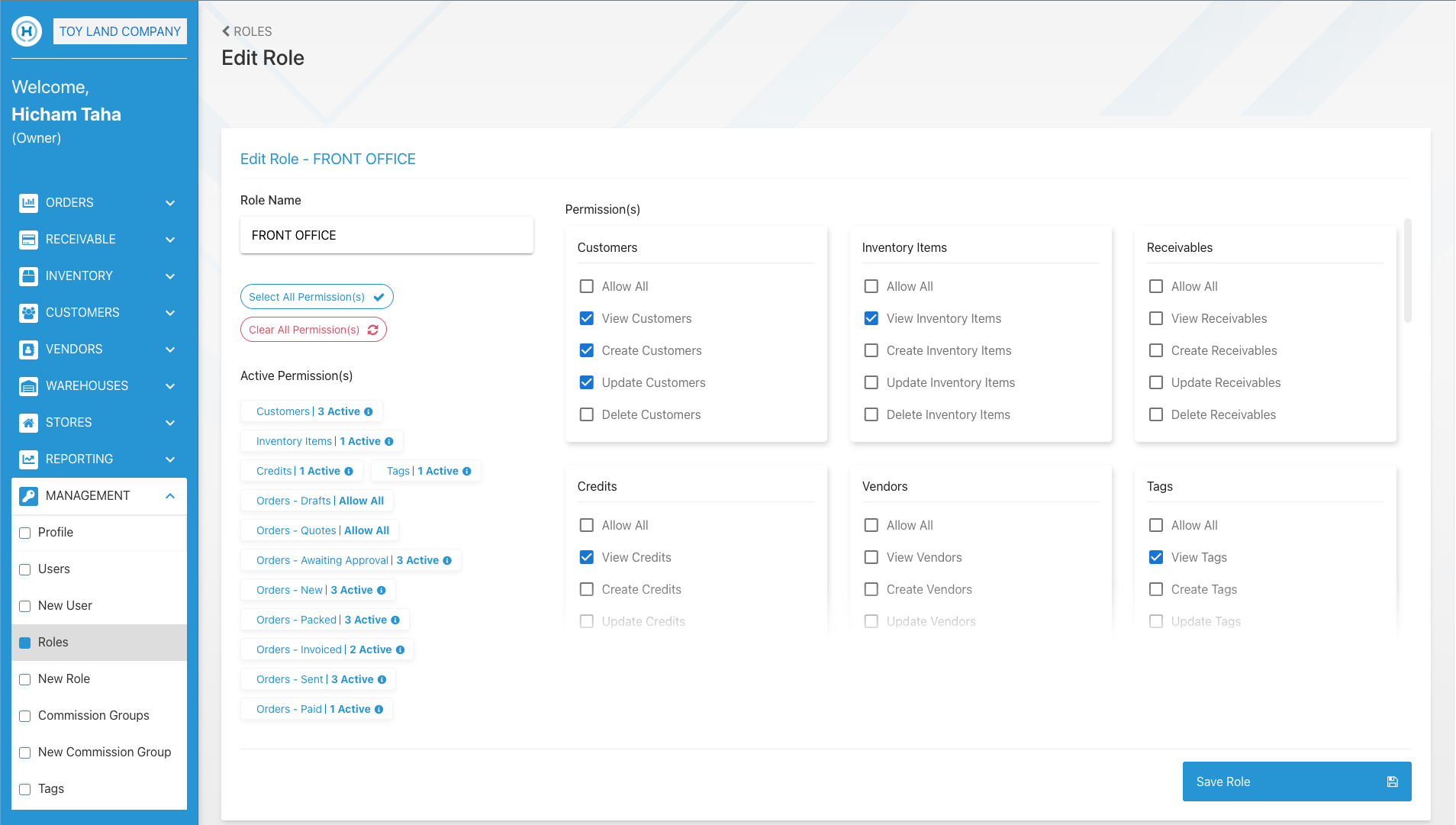The image size is (1456, 825).
Task: Expand the VENDORS sidebar chevron
Action: click(170, 350)
